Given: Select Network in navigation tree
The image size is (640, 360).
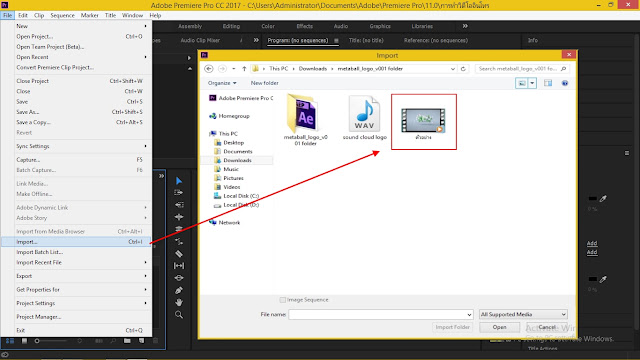Looking at the screenshot, I should [x=229, y=222].
